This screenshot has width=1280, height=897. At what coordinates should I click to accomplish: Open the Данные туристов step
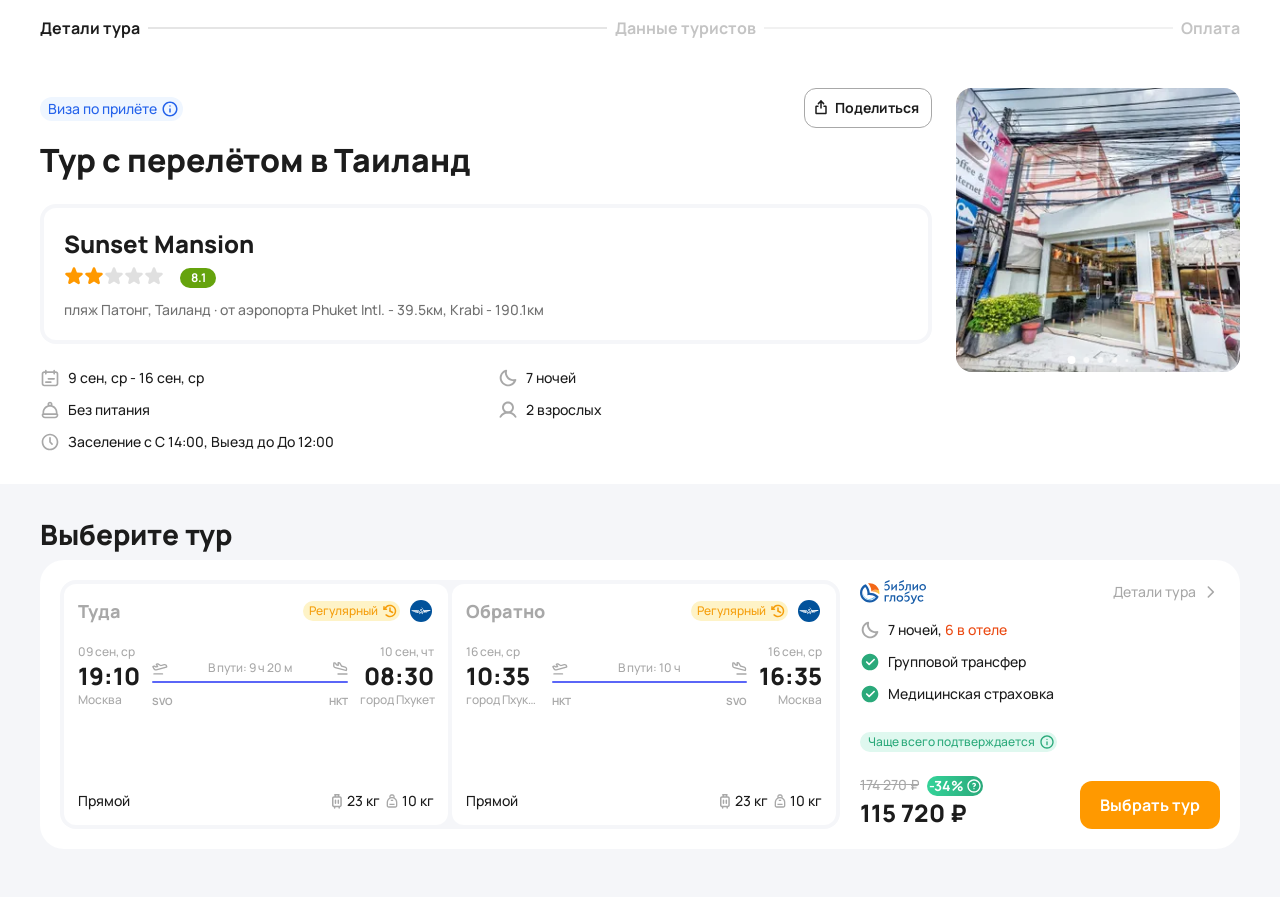(x=685, y=28)
